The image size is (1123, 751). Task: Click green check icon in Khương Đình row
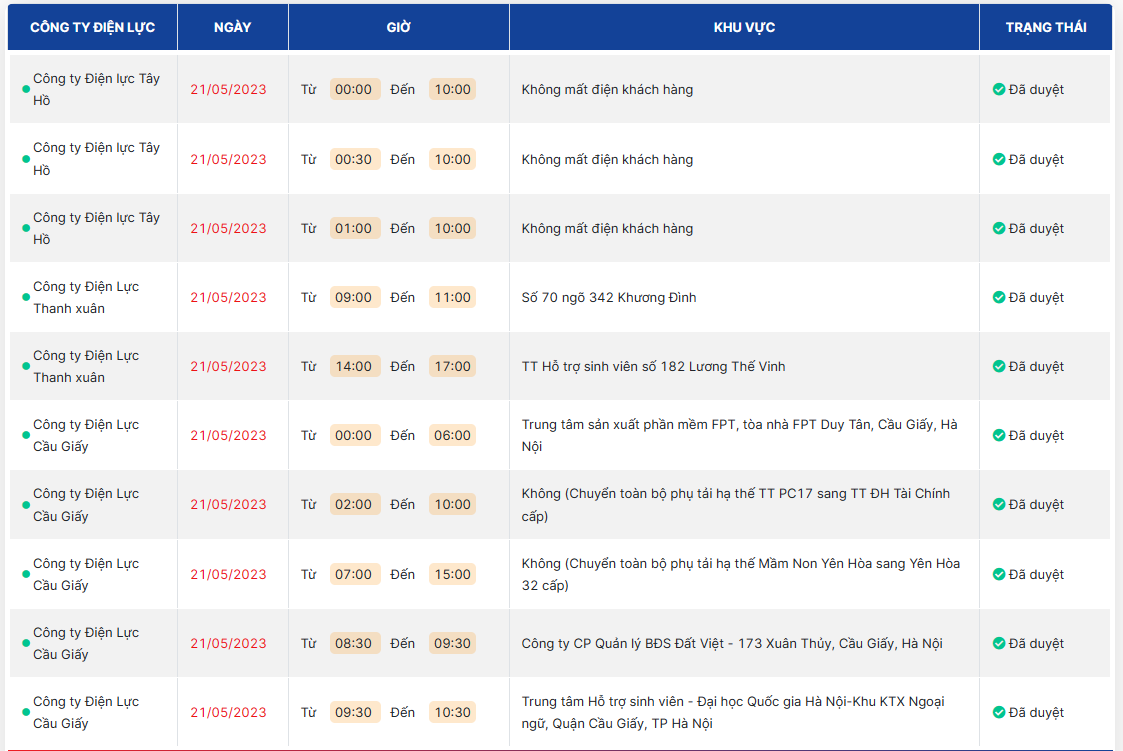[x=998, y=297]
